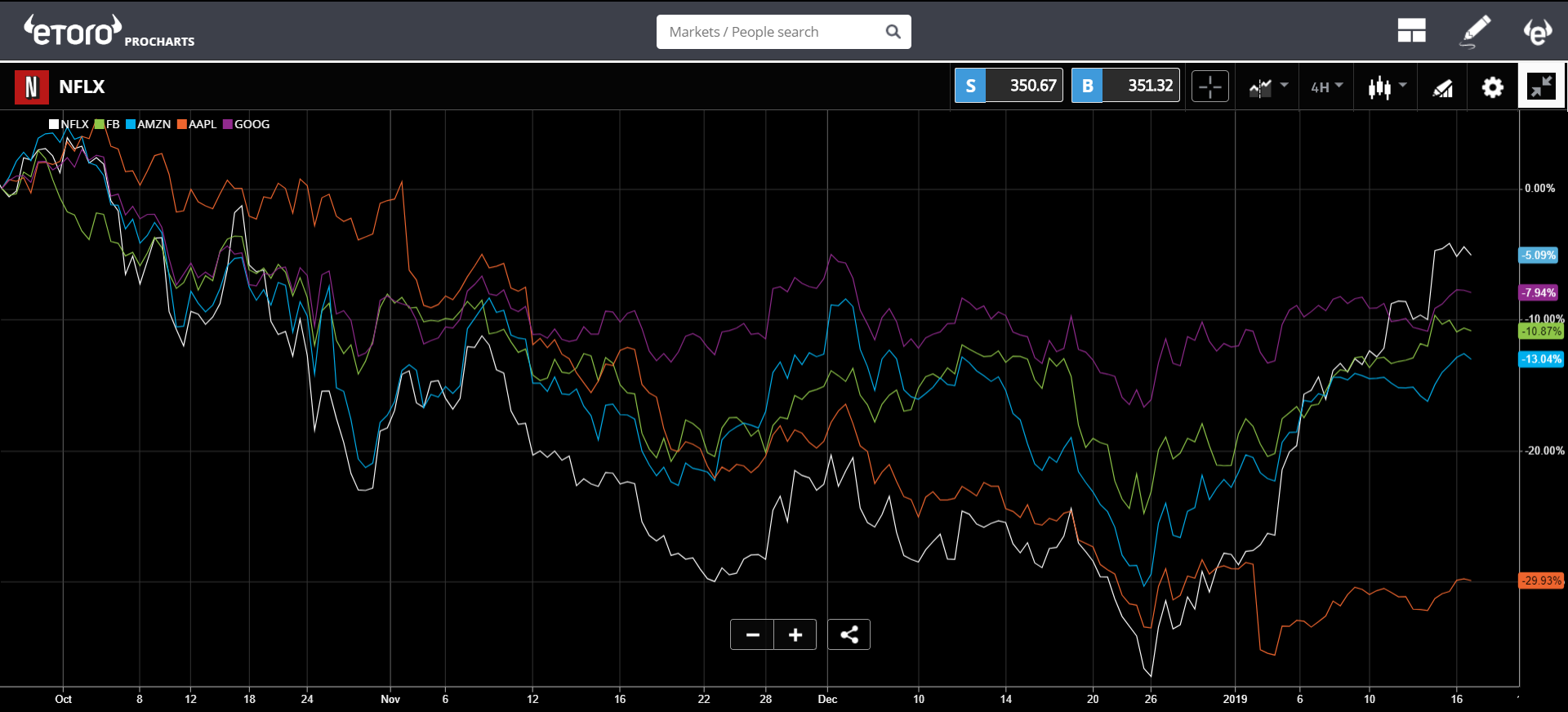Click the Buy button at 351.32
1568x712 pixels.
pos(1125,86)
